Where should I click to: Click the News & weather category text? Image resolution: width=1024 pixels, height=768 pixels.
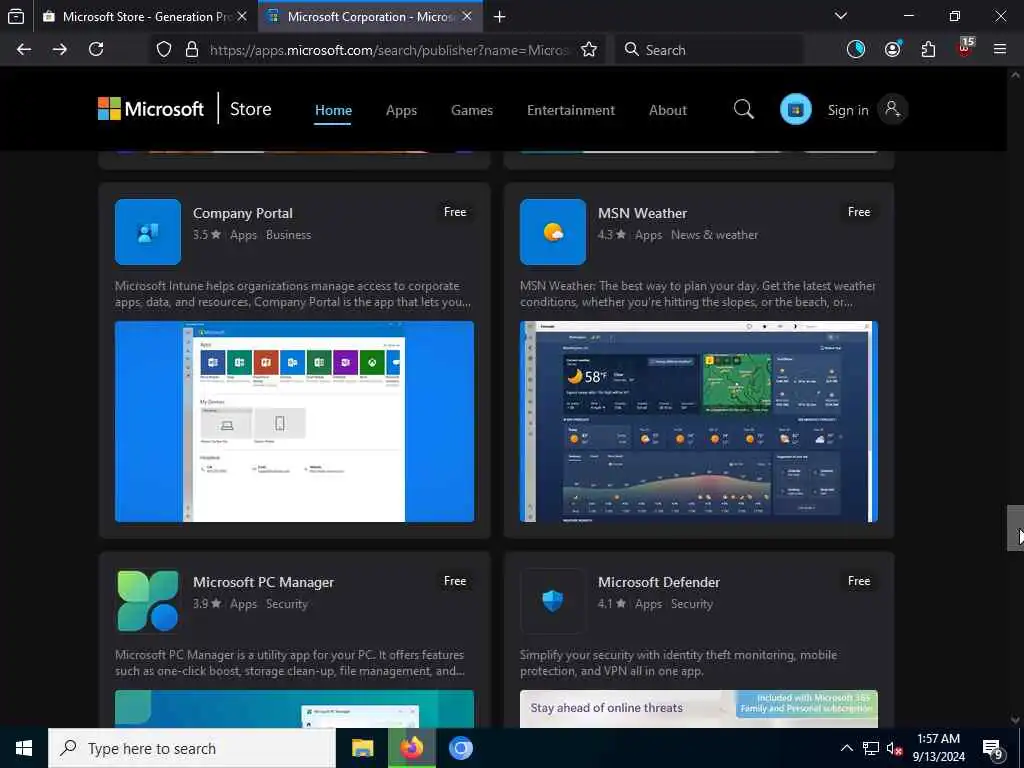point(714,235)
